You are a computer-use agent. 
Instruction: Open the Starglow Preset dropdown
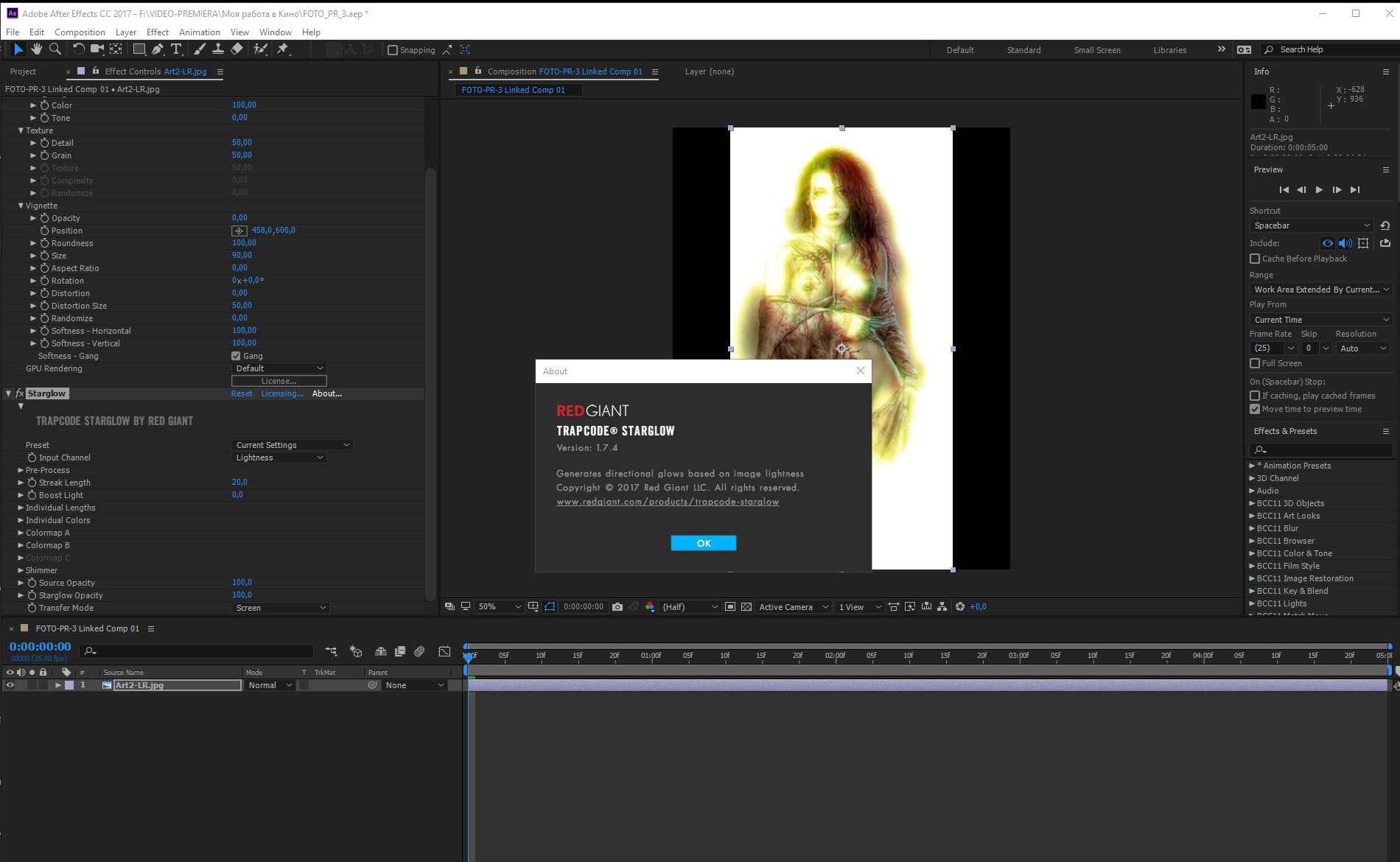tap(293, 445)
